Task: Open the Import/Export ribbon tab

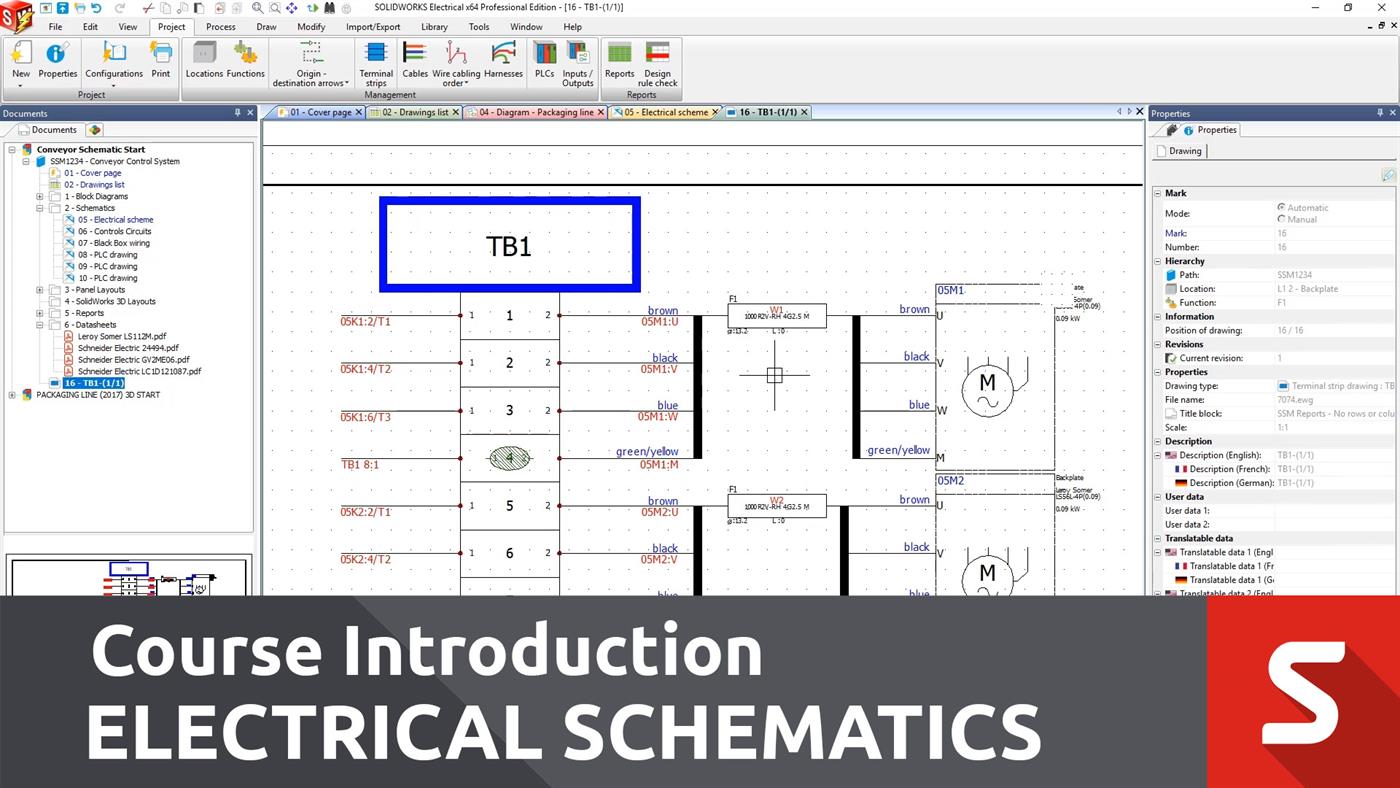Action: (x=373, y=27)
